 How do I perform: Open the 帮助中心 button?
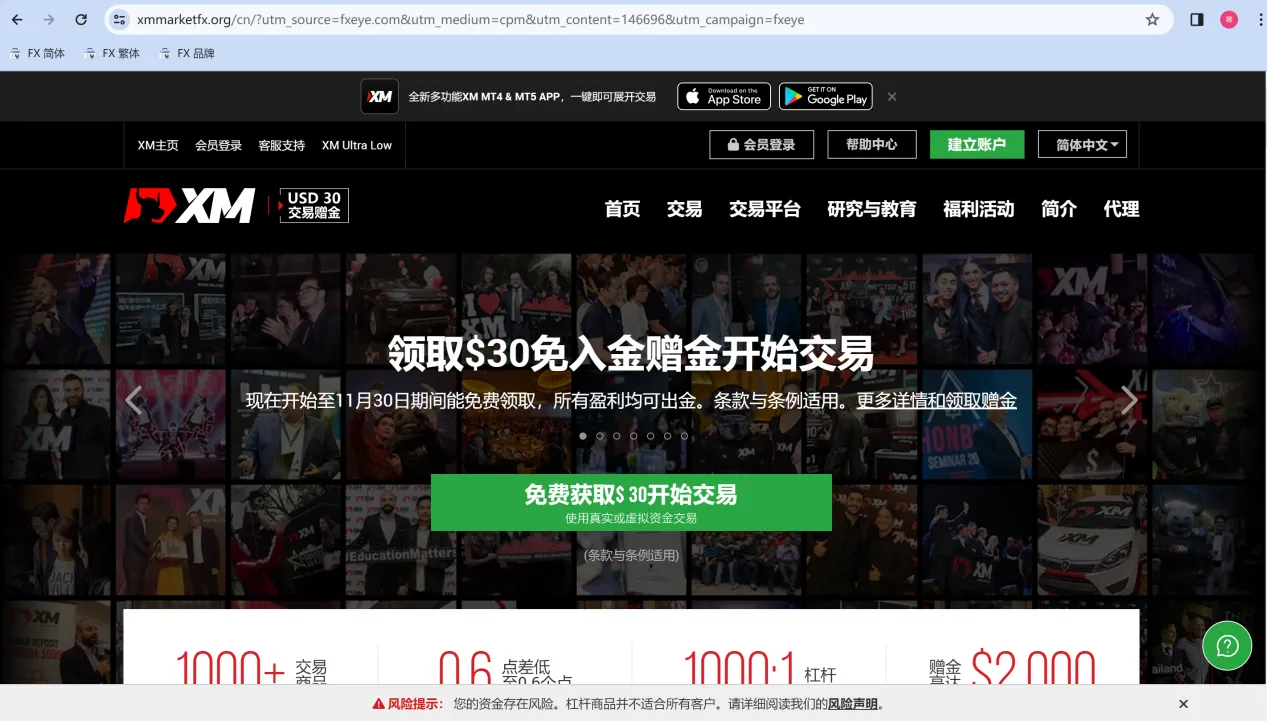872,145
